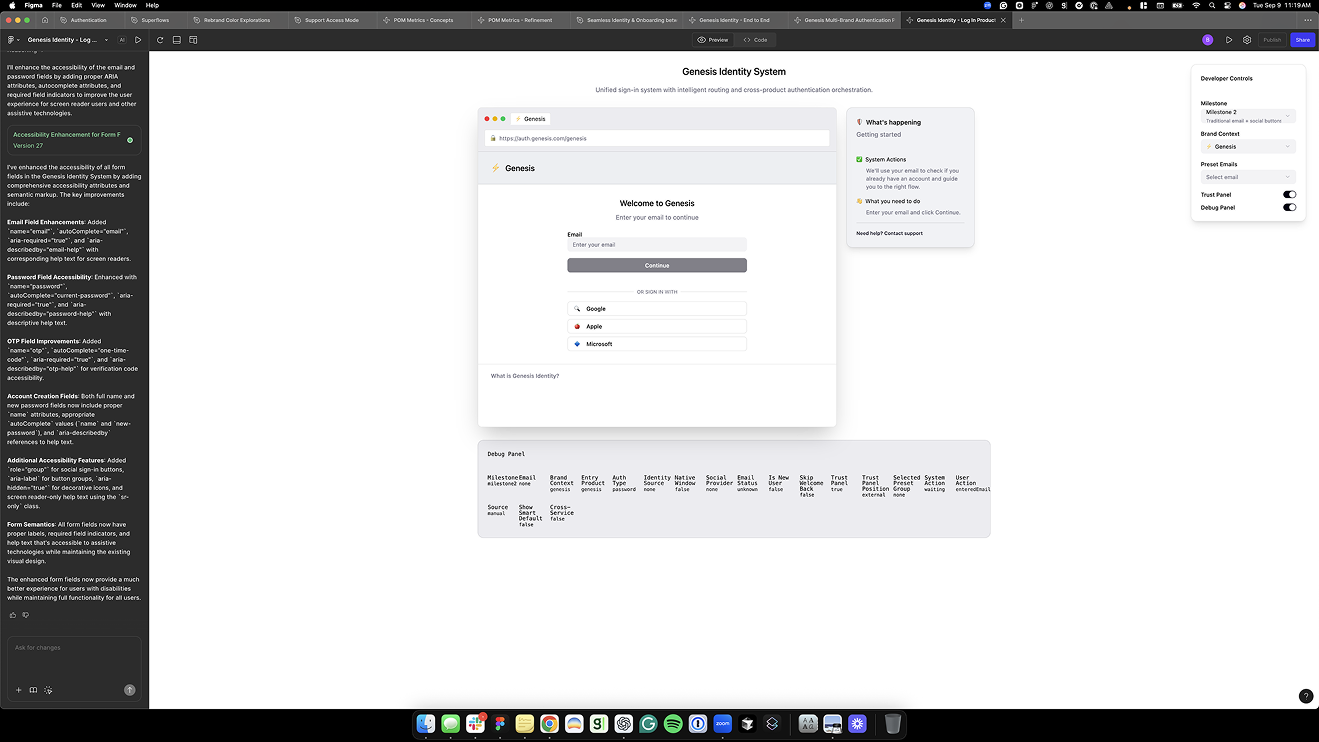Click Need help? Contact support link
The image size is (1319, 742).
click(889, 233)
